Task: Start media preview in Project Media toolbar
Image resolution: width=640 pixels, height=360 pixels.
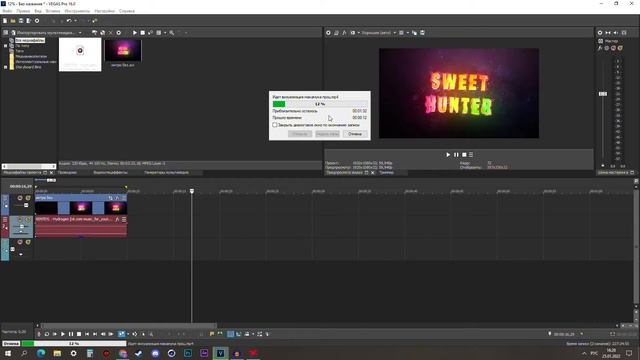Action: tap(135, 33)
